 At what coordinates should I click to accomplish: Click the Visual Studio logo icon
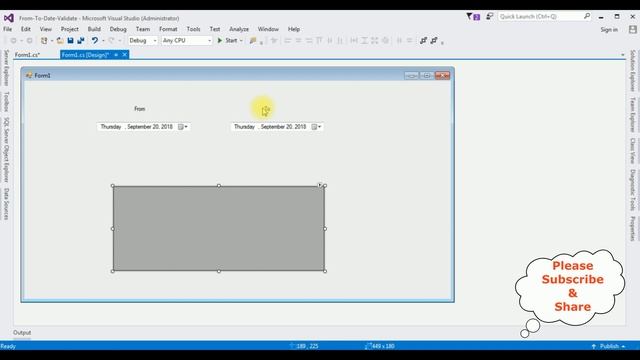[9, 18]
